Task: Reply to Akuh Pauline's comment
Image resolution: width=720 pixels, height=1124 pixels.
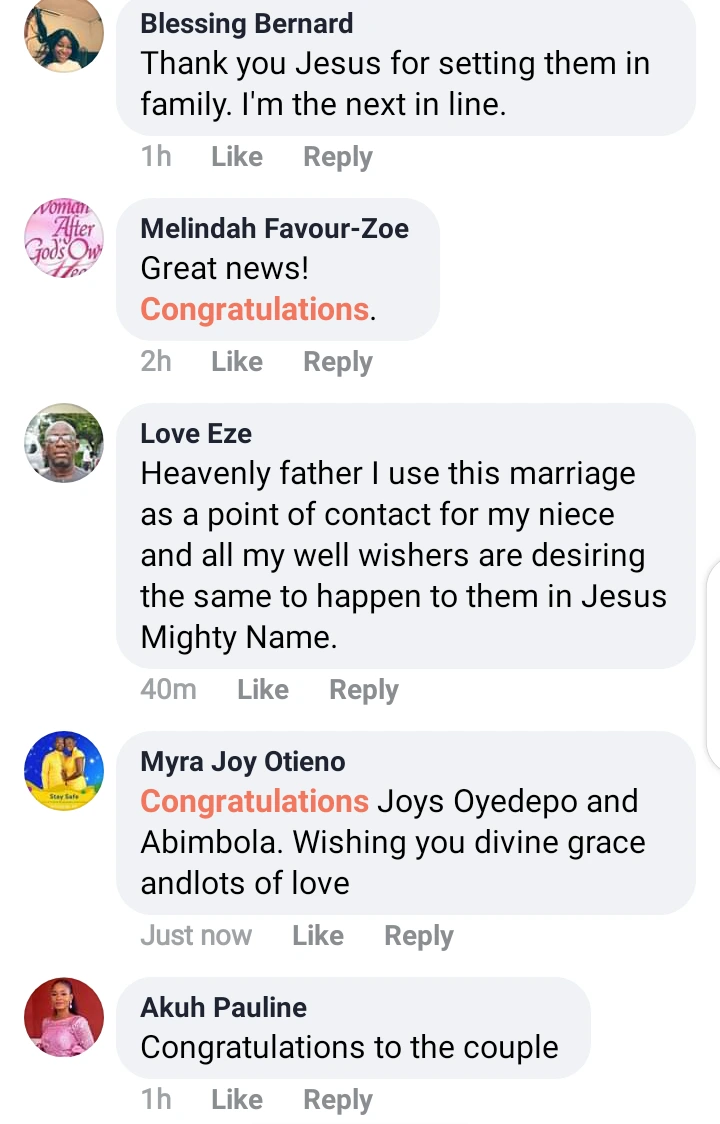Action: tap(338, 1100)
